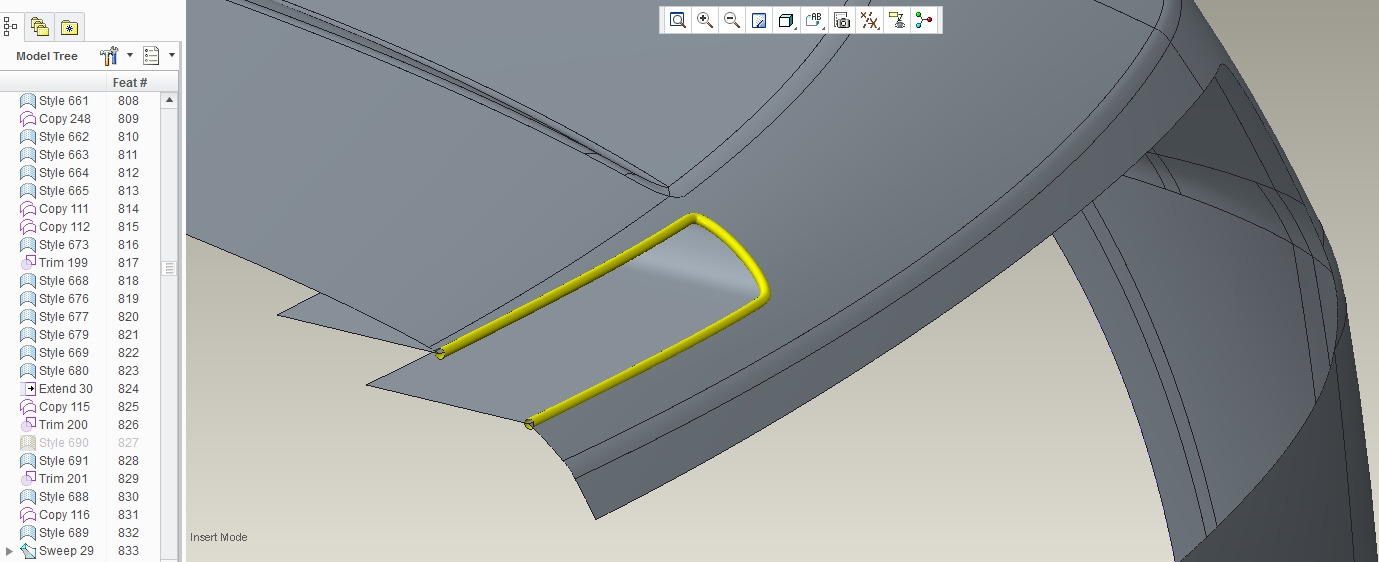Select the Trim 199 feature

point(63,263)
